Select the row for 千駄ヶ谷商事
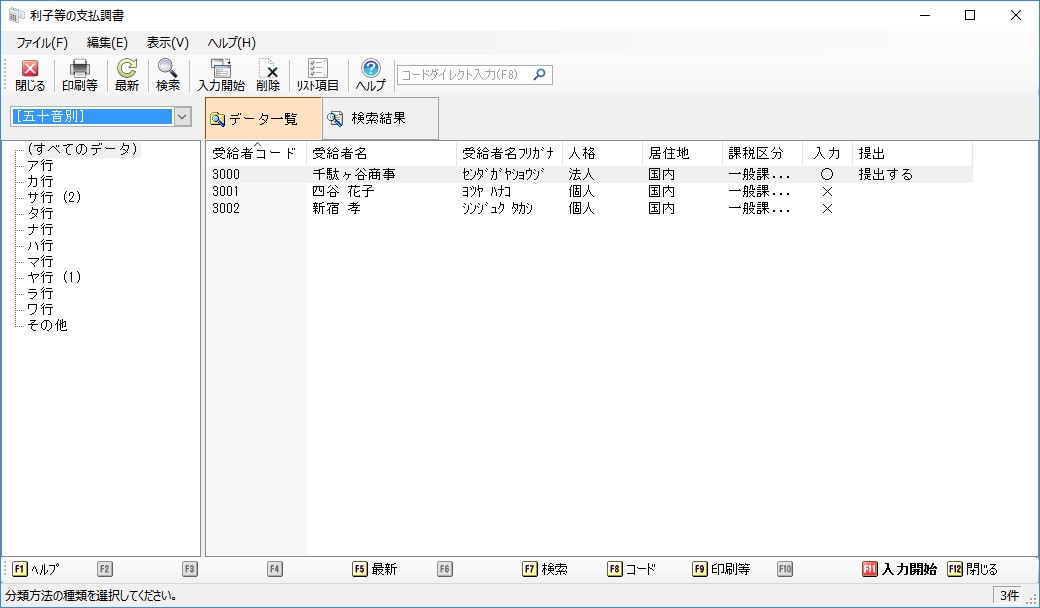Image resolution: width=1040 pixels, height=608 pixels. click(x=354, y=174)
